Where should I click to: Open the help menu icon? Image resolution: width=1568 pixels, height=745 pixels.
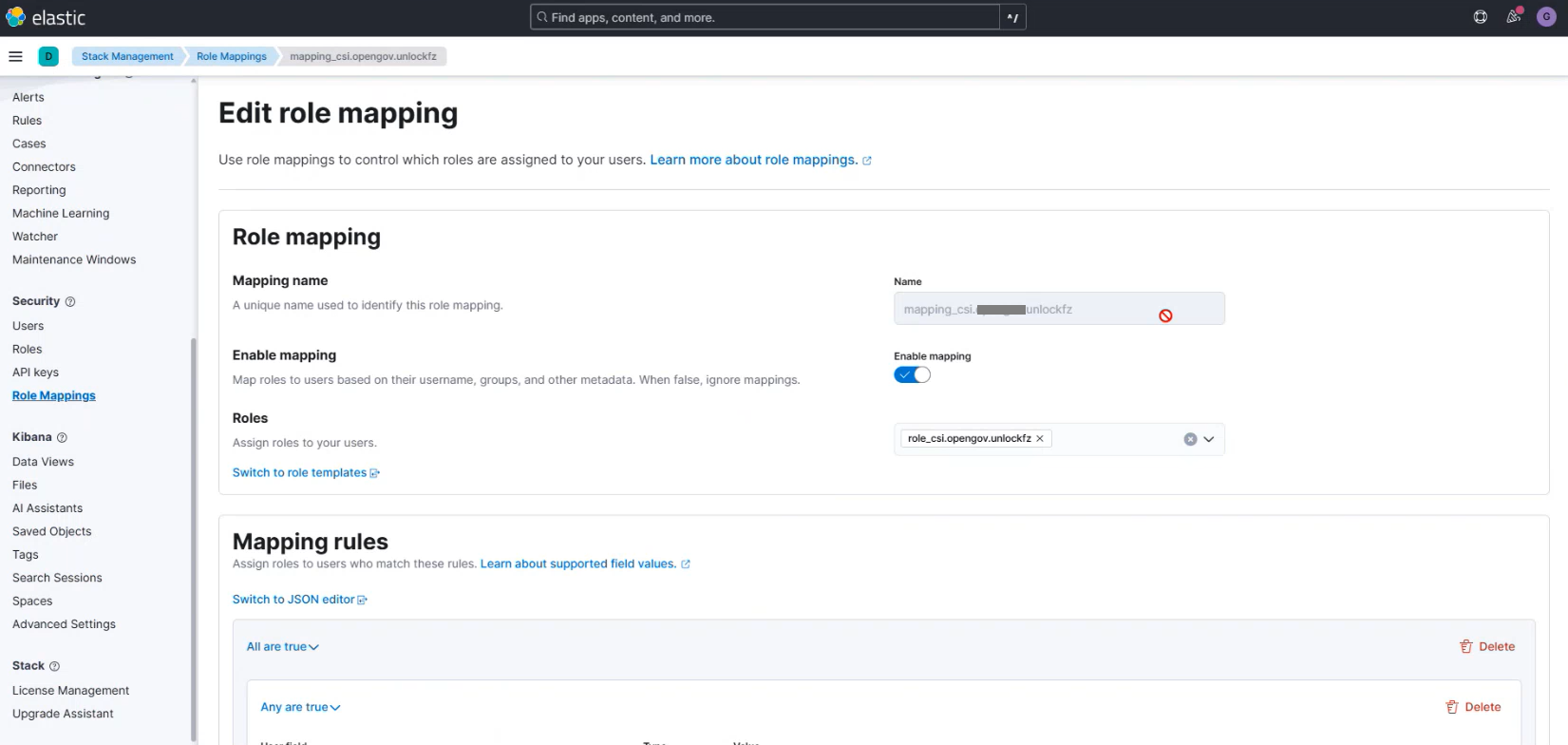(1480, 17)
